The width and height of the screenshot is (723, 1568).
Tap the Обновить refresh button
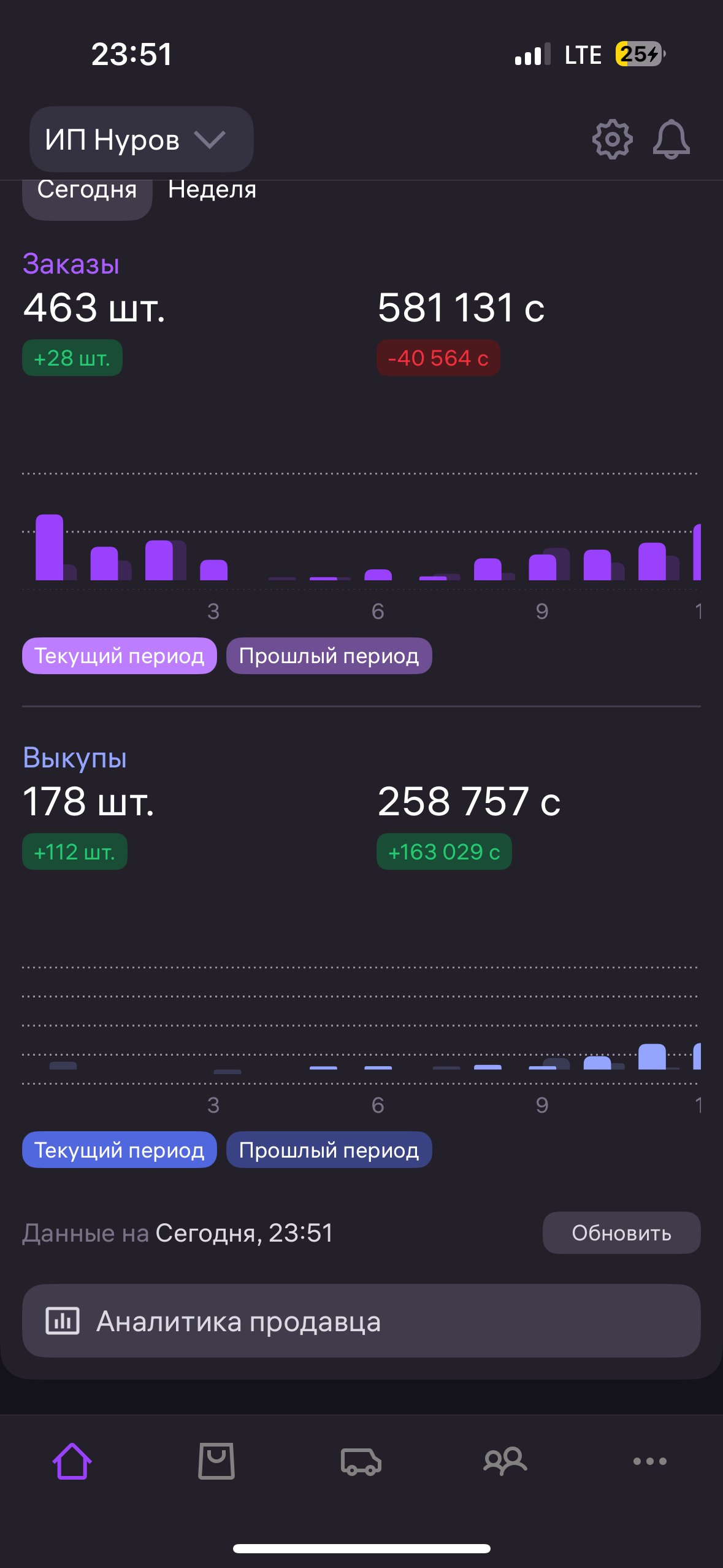point(622,1232)
